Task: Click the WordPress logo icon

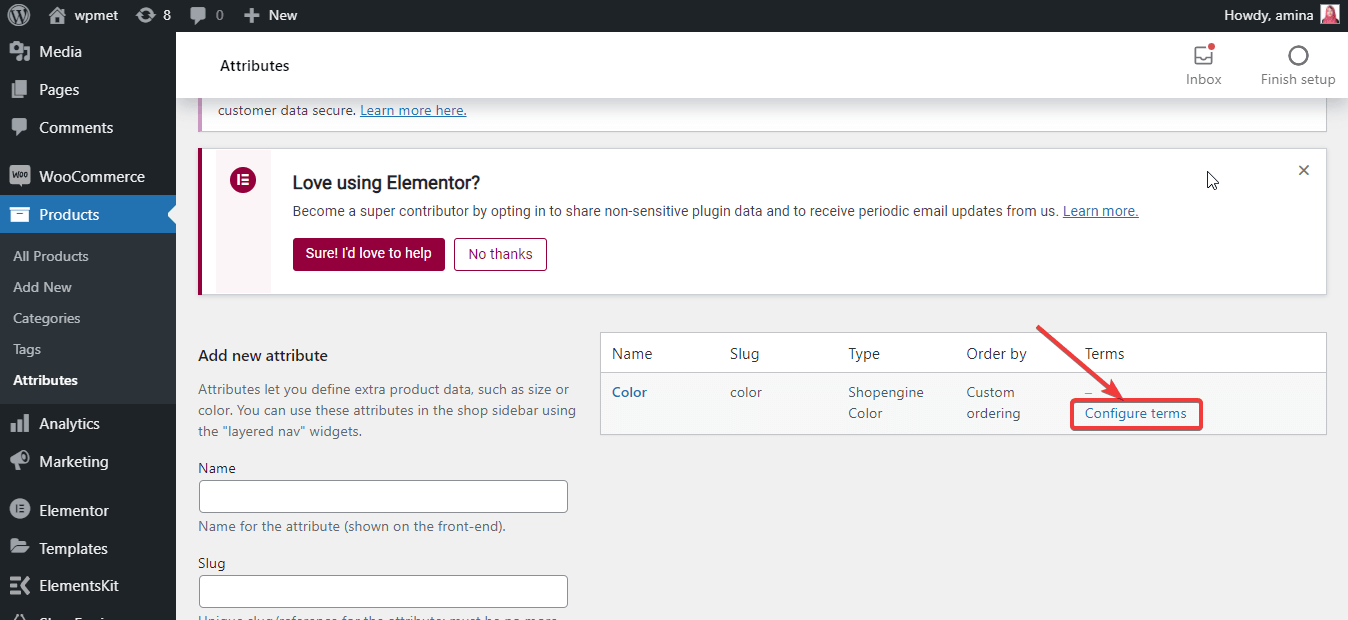Action: pos(19,15)
